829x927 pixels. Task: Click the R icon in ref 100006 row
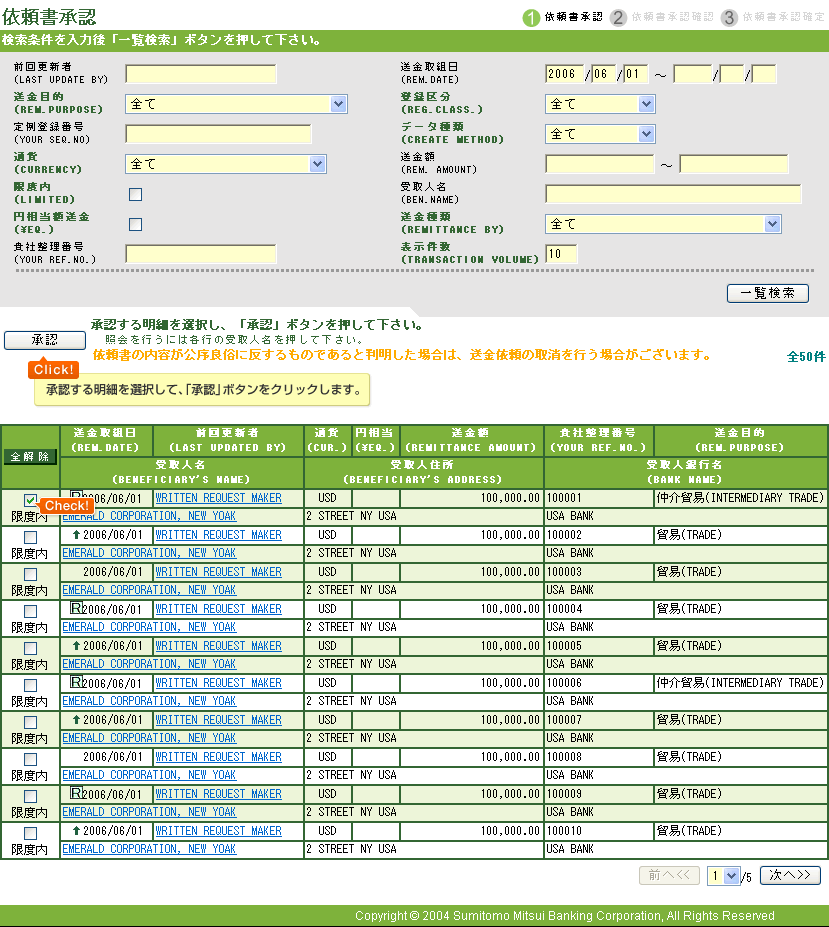76,682
